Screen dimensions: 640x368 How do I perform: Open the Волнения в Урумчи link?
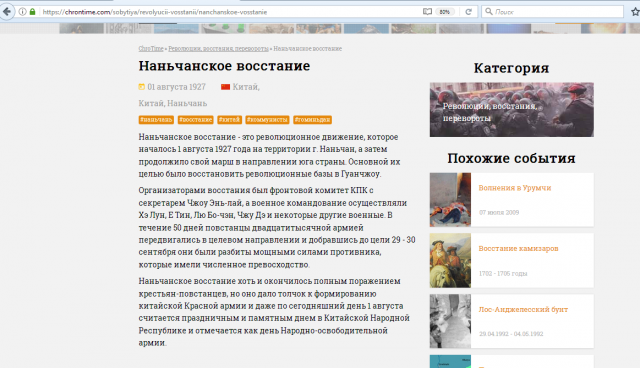tap(515, 188)
